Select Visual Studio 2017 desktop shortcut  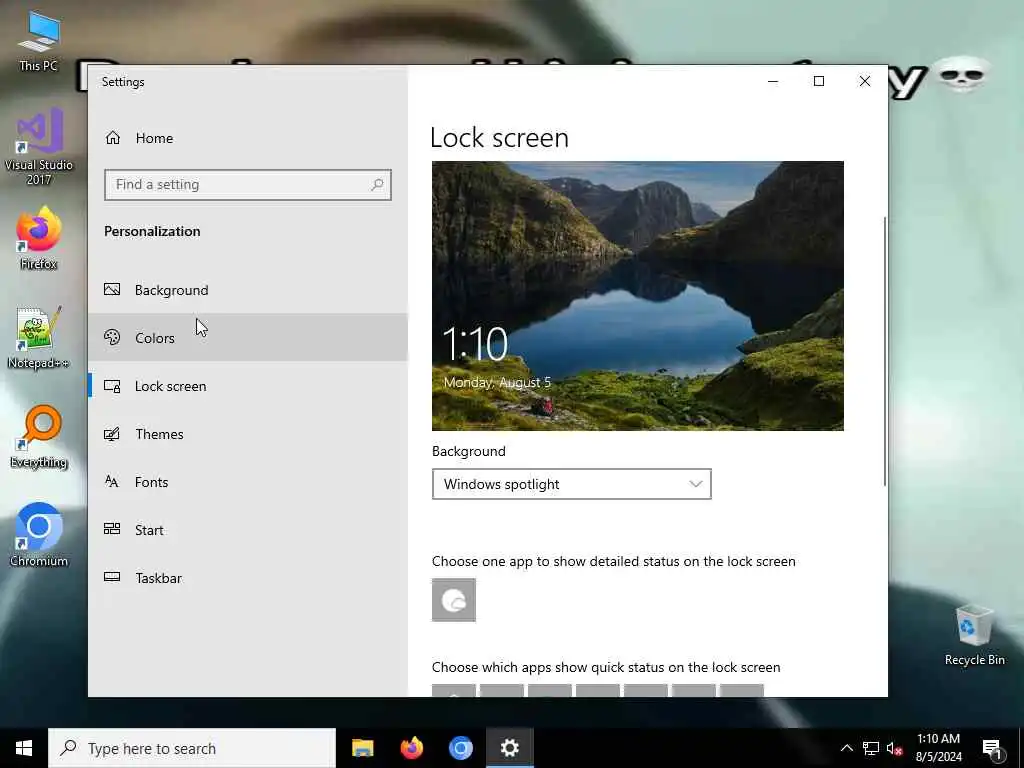click(x=39, y=147)
